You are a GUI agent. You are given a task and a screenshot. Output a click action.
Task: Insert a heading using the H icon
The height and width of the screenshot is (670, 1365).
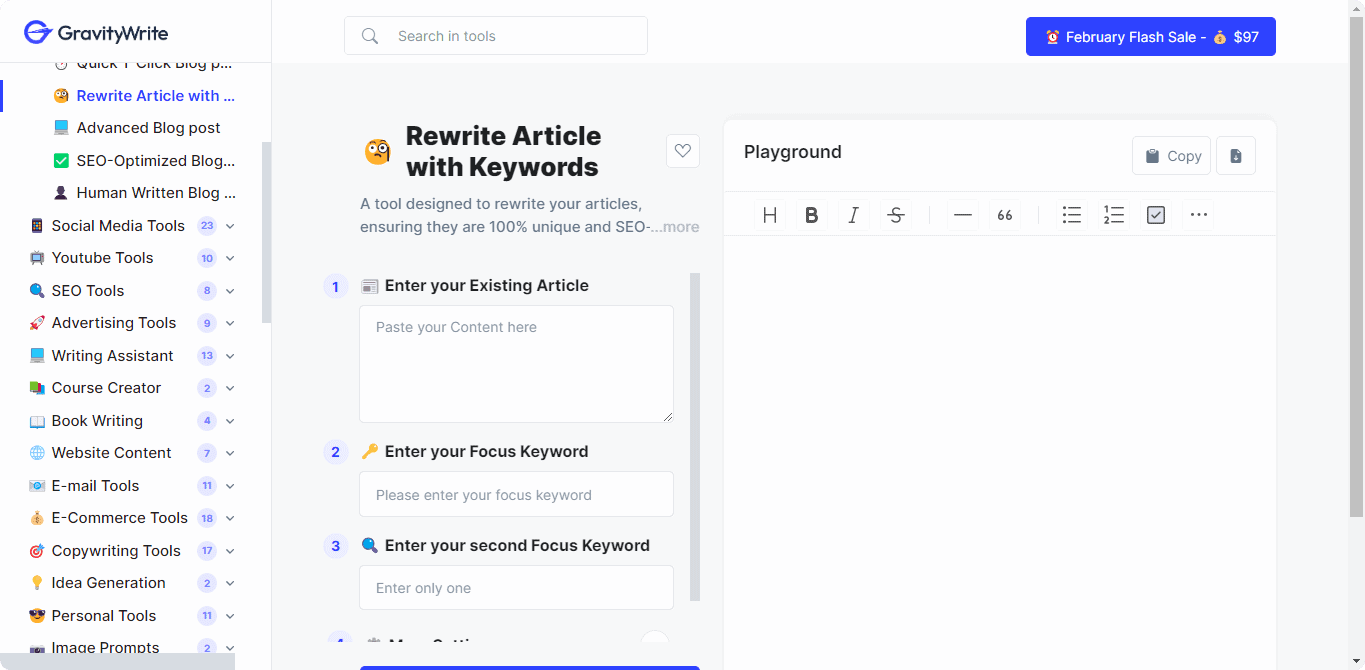[x=769, y=214]
